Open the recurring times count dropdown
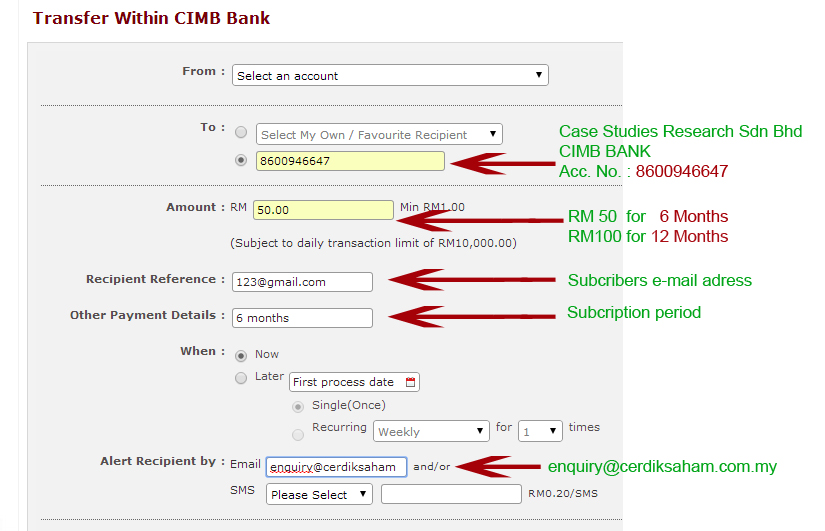The image size is (825, 531). click(x=540, y=431)
